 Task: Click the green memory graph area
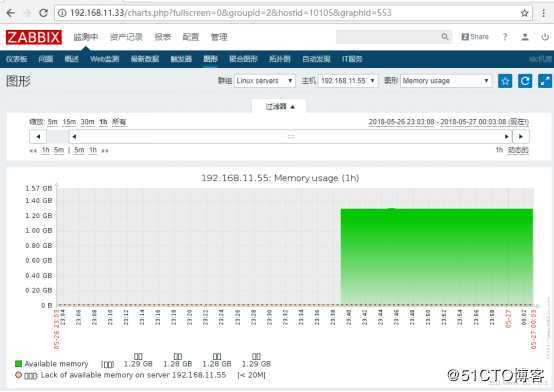click(437, 257)
